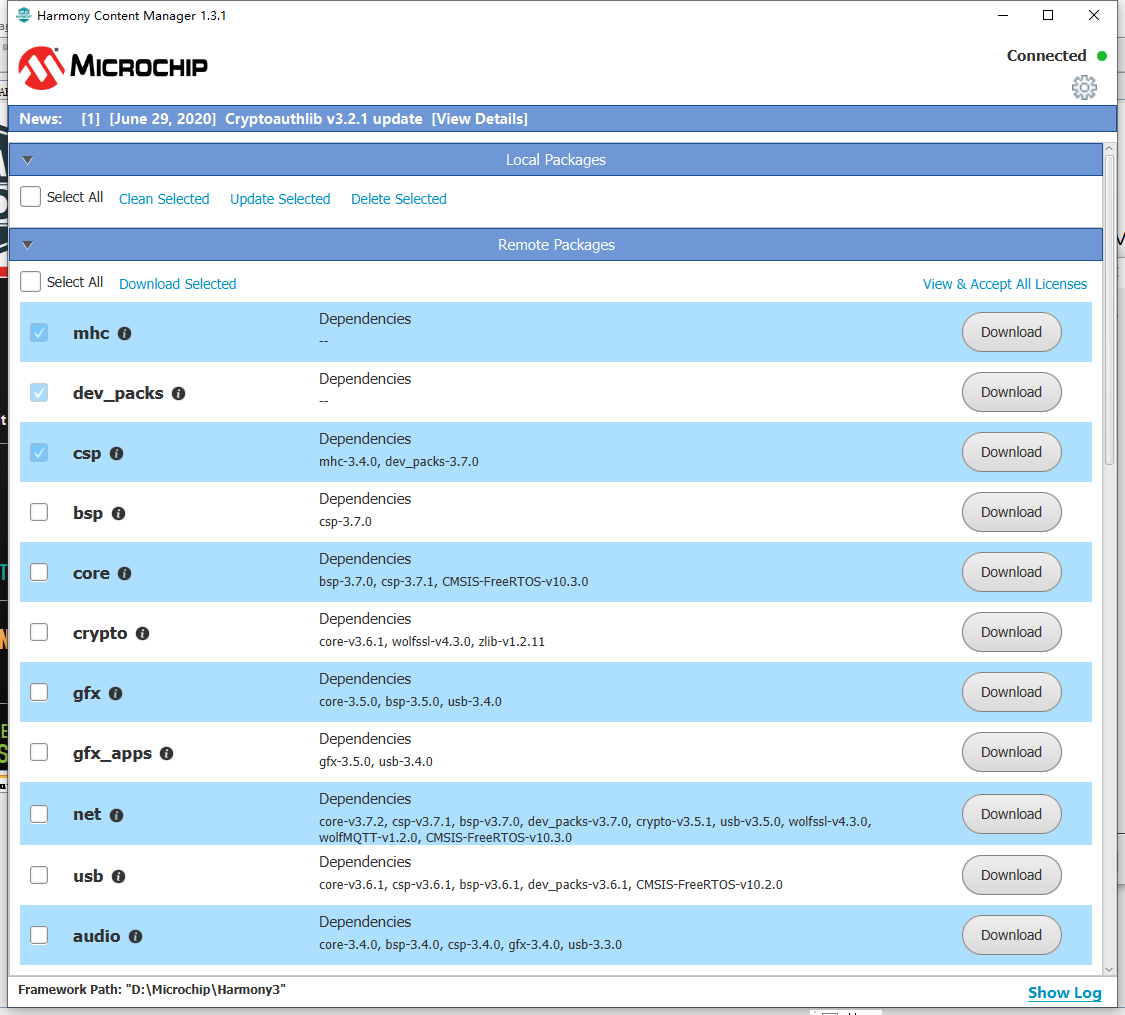Download the gfx_apps package
This screenshot has height=1015, width=1125.
(1011, 752)
